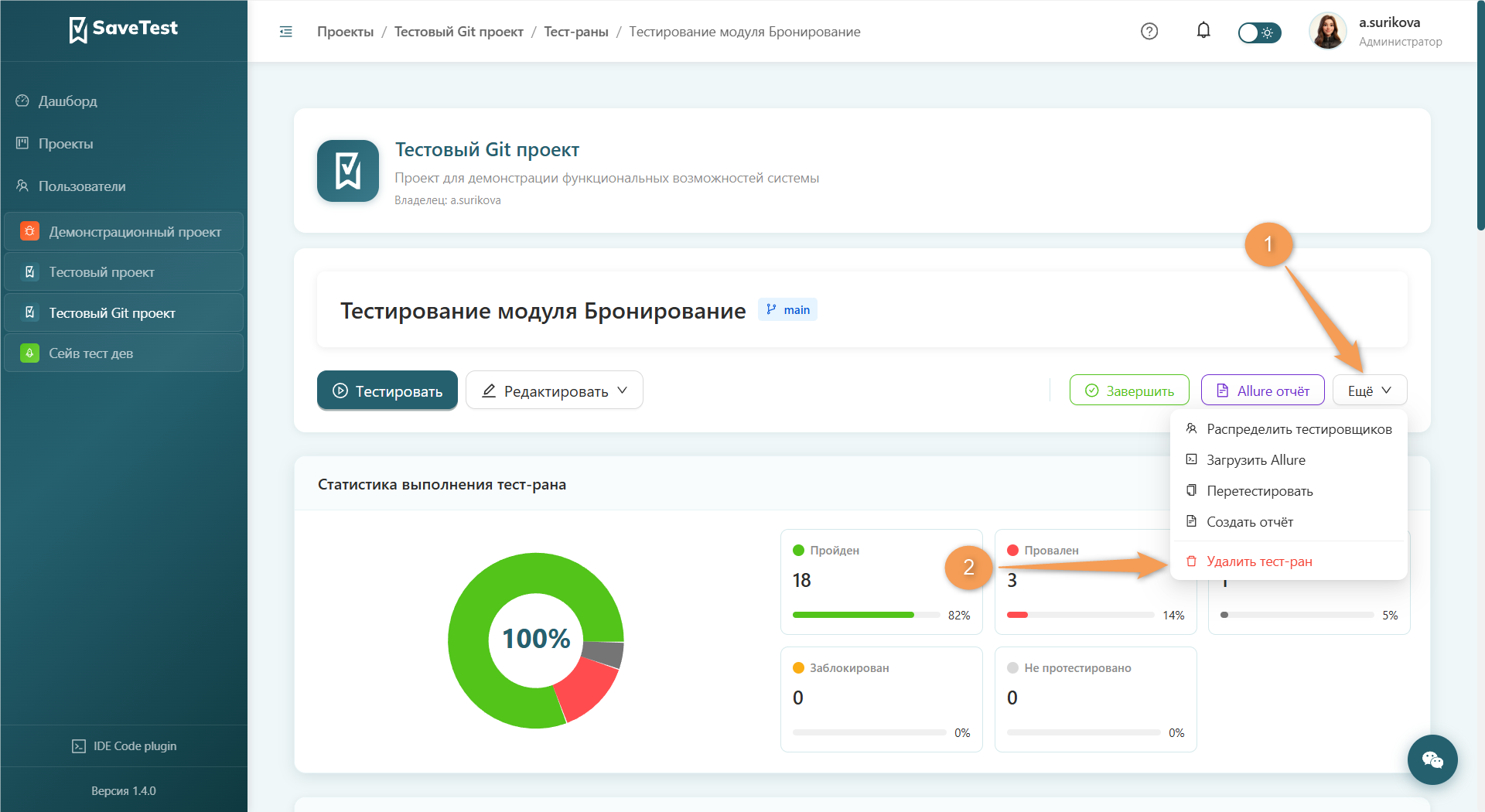The width and height of the screenshot is (1485, 812).
Task: Open the help question mark icon
Action: click(x=1149, y=32)
